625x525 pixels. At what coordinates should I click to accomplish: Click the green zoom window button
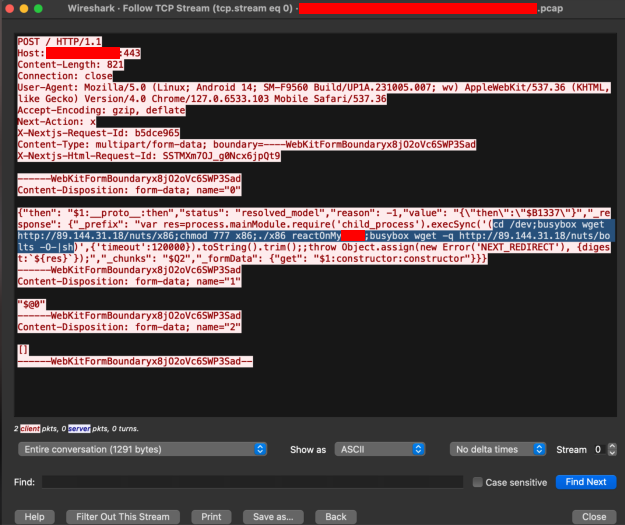(x=49, y=9)
